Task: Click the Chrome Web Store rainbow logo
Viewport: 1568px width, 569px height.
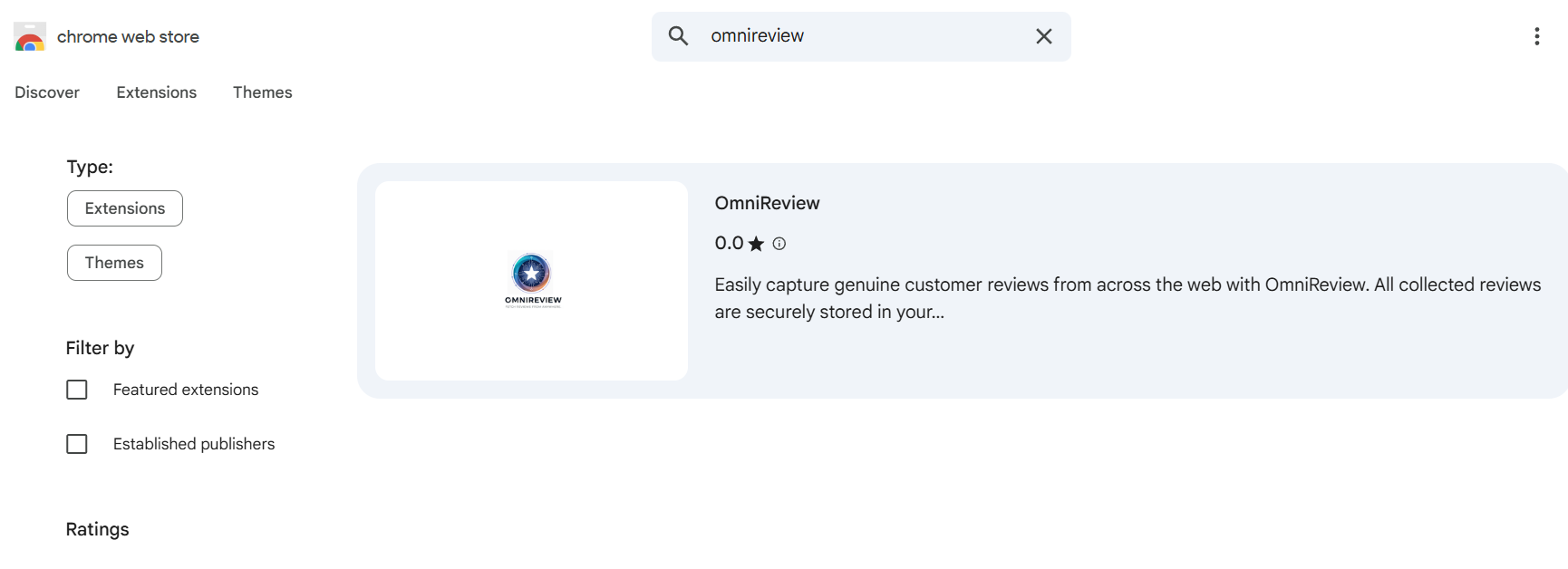Action: pos(30,37)
